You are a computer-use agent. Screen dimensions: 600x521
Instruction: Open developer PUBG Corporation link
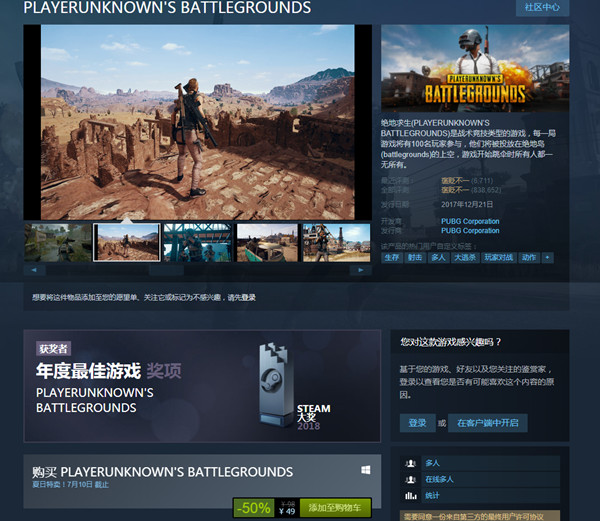pyautogui.click(x=470, y=221)
